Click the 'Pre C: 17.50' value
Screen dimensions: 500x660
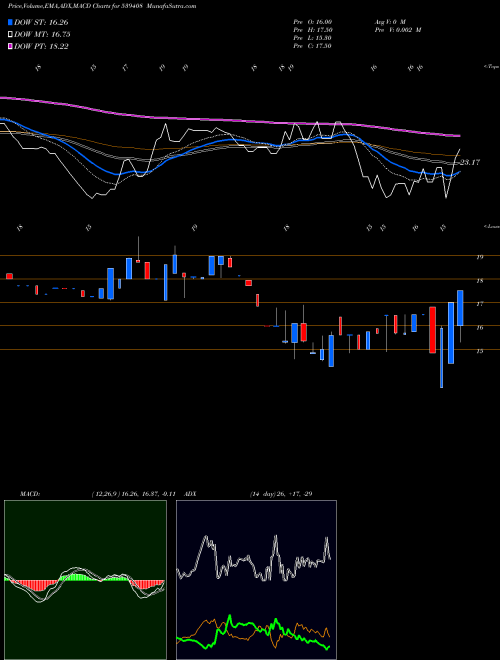pyautogui.click(x=312, y=46)
